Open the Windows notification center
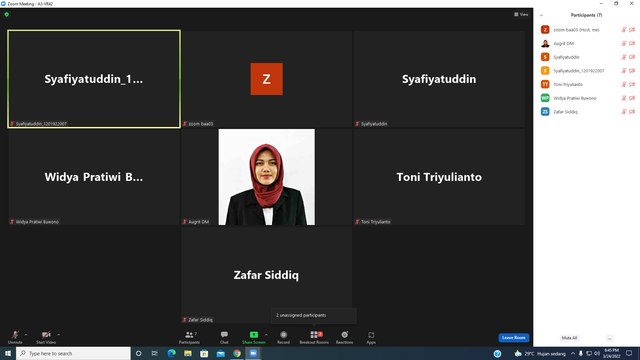The height and width of the screenshot is (360, 640). [x=629, y=353]
